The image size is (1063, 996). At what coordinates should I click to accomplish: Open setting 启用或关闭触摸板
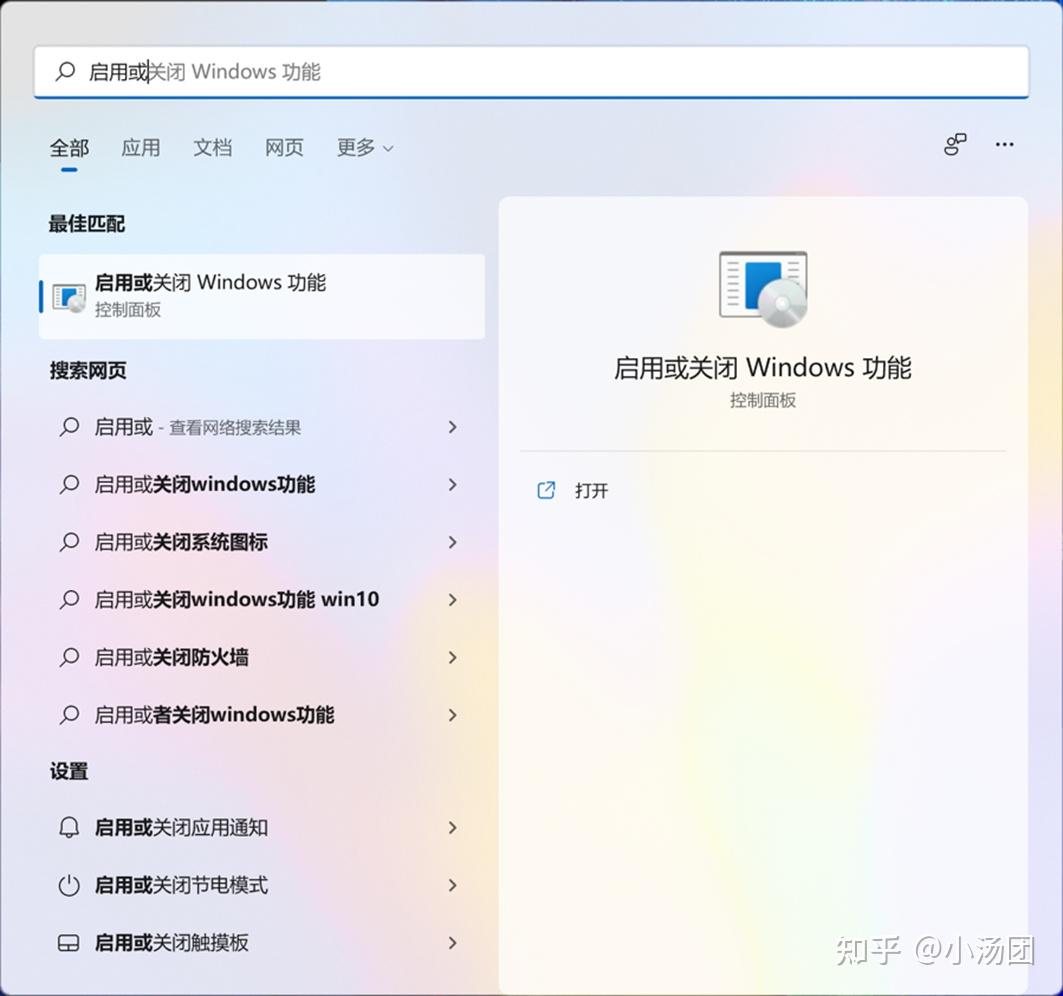click(x=262, y=943)
